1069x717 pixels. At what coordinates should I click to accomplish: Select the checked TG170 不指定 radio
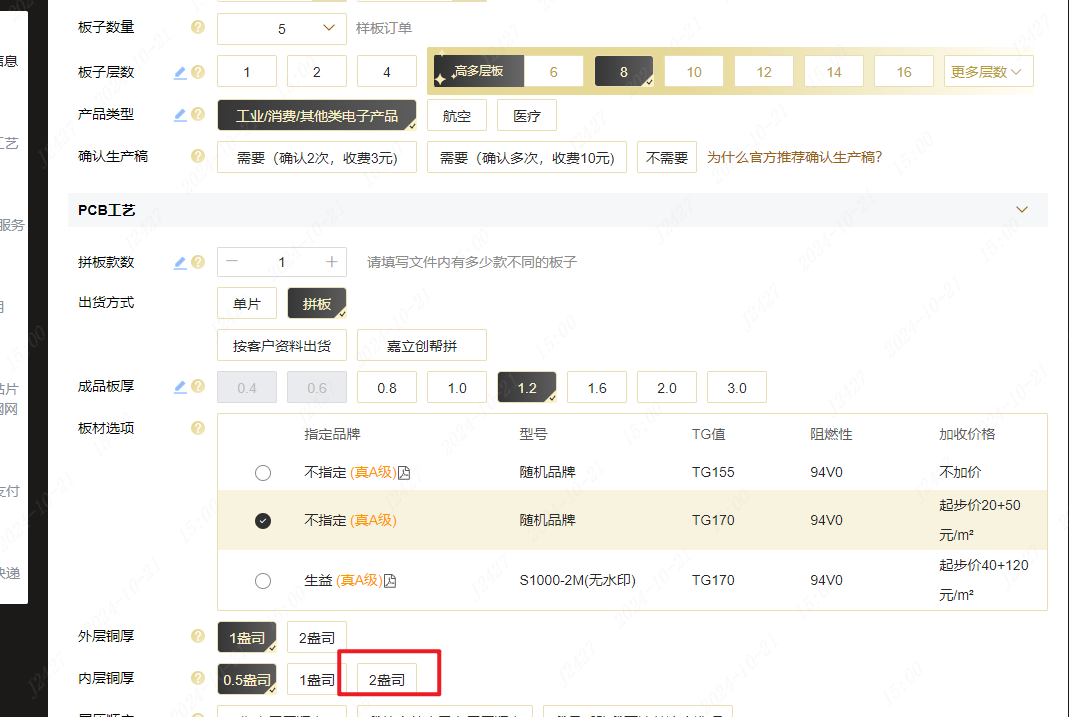tap(263, 521)
